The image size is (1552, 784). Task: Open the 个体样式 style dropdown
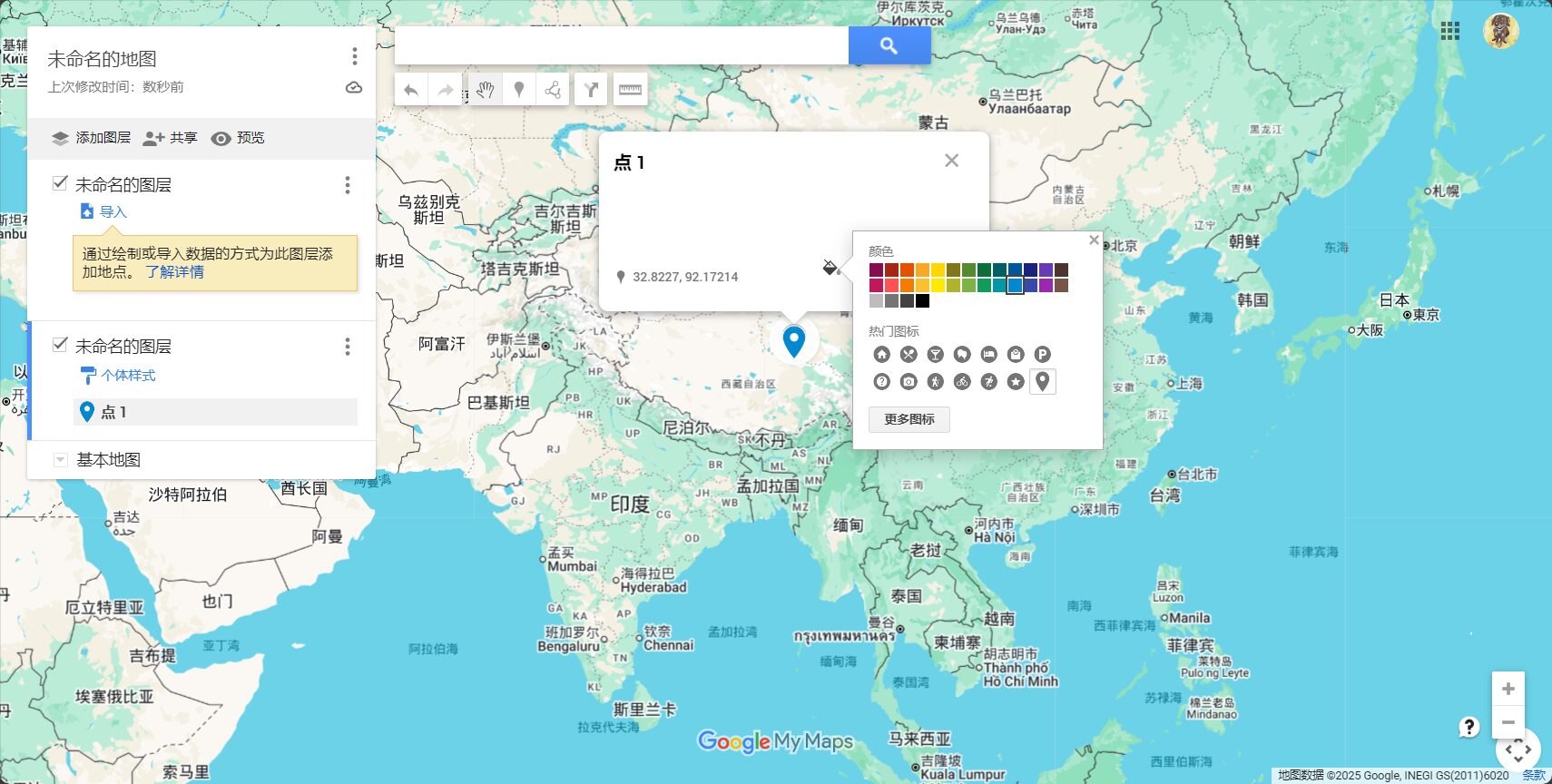click(x=118, y=376)
